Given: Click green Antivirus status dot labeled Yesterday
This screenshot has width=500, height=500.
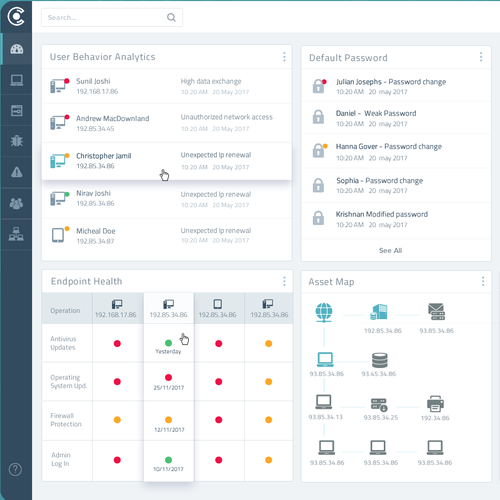Looking at the screenshot, I should pyautogui.click(x=168, y=343).
